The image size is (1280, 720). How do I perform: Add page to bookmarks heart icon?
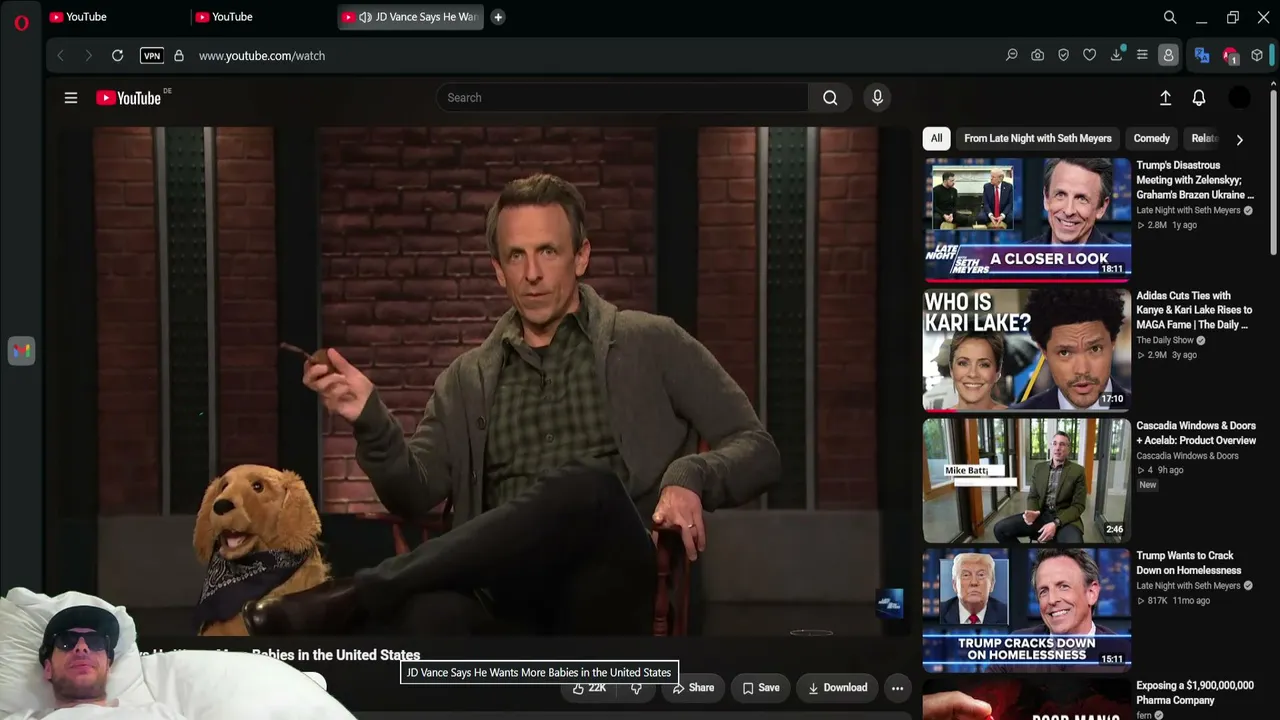(1090, 56)
